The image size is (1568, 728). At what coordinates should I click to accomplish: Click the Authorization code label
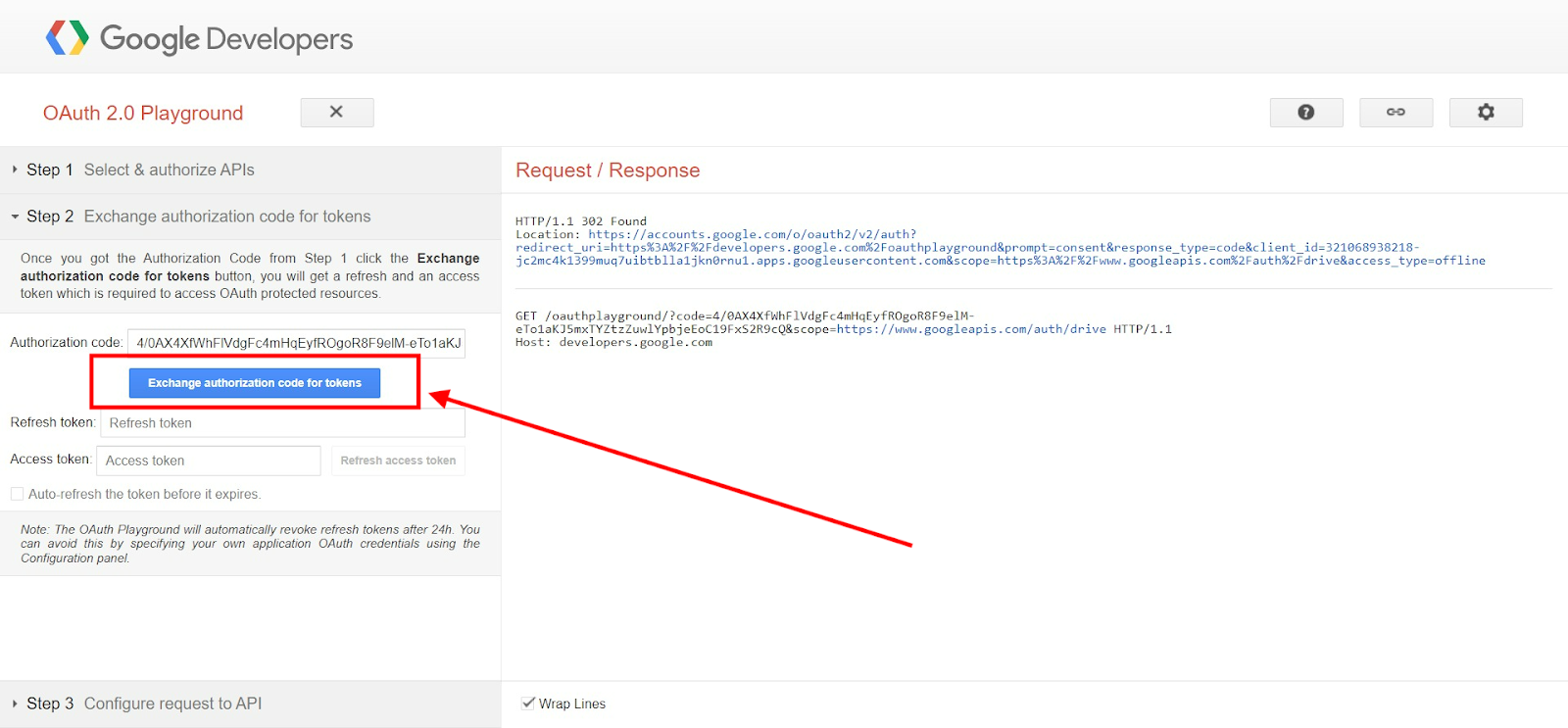pos(67,342)
